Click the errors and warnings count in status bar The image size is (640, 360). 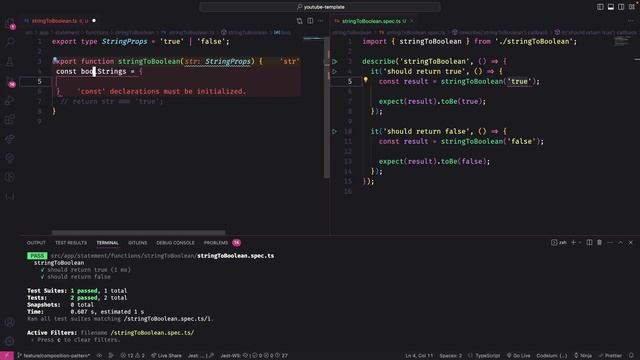[133, 356]
